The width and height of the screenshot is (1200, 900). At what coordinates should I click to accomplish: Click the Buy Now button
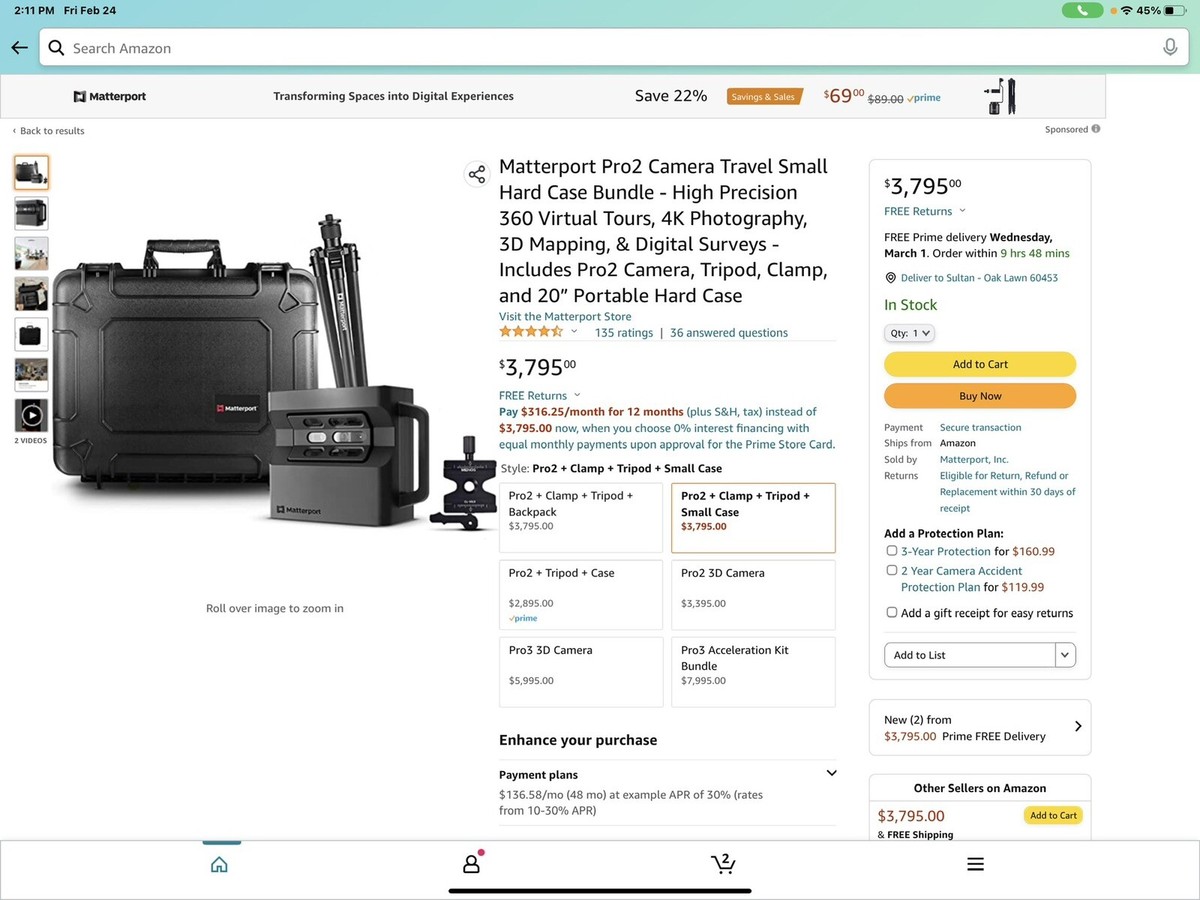point(980,396)
